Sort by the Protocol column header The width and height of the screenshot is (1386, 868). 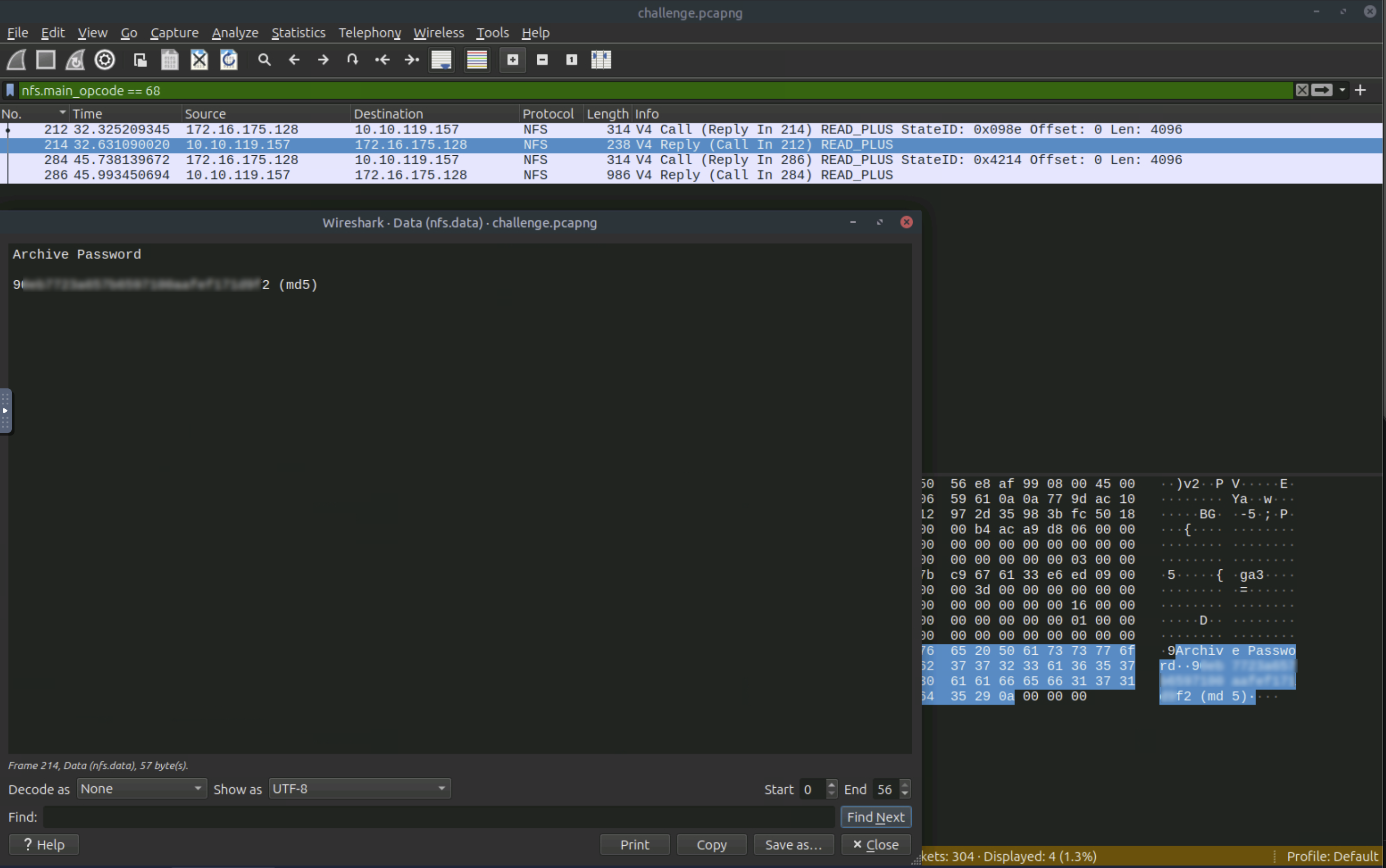tap(551, 114)
